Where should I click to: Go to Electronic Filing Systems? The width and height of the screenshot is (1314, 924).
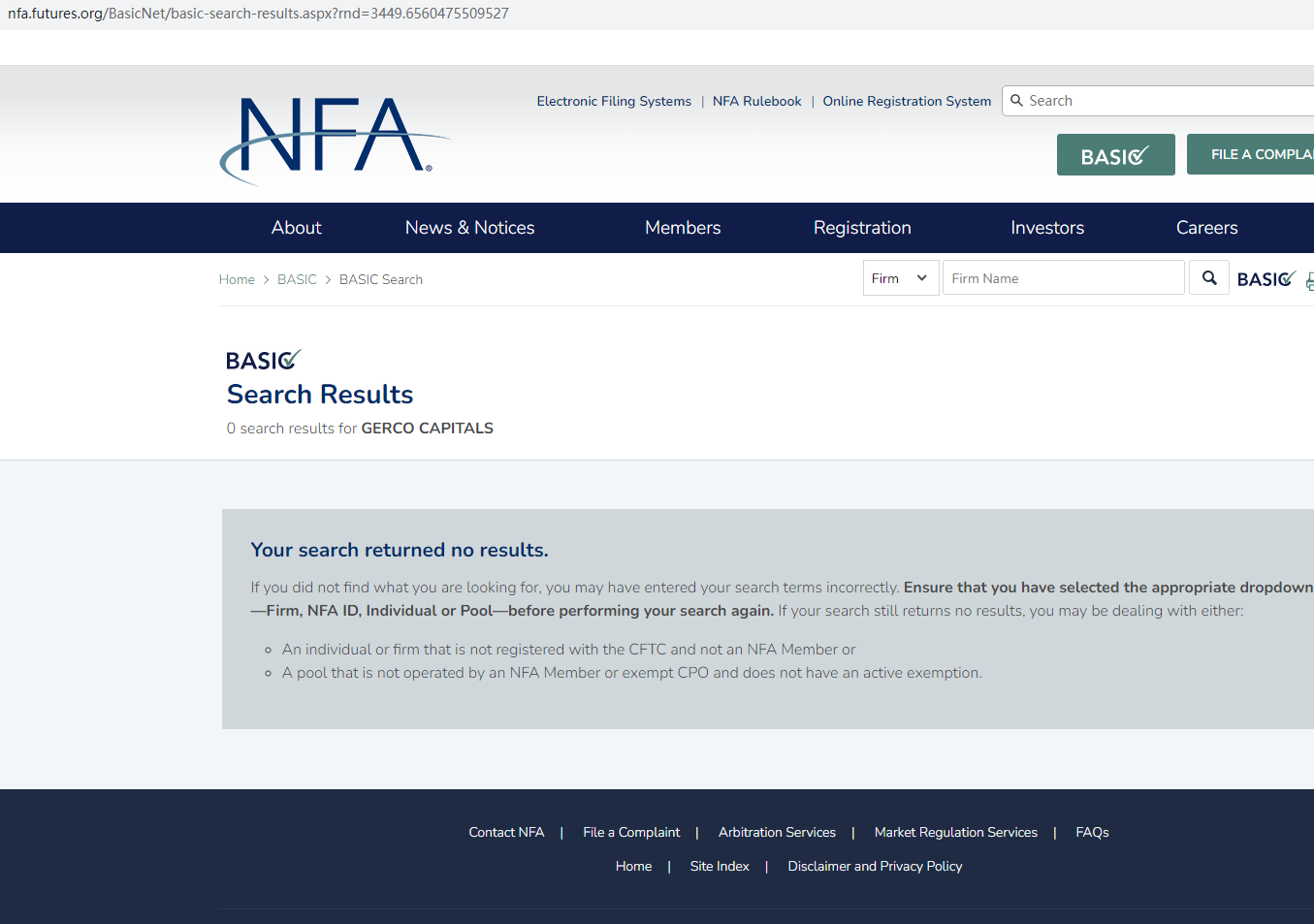coord(614,101)
